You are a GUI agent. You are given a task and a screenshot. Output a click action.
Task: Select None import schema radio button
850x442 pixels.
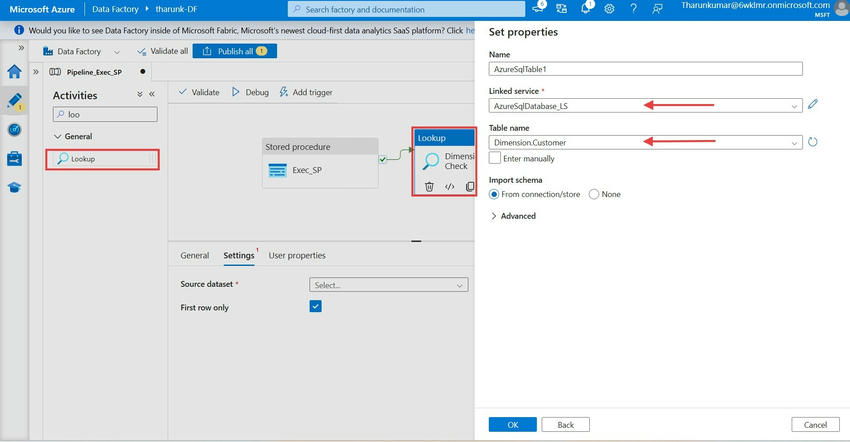tap(594, 194)
